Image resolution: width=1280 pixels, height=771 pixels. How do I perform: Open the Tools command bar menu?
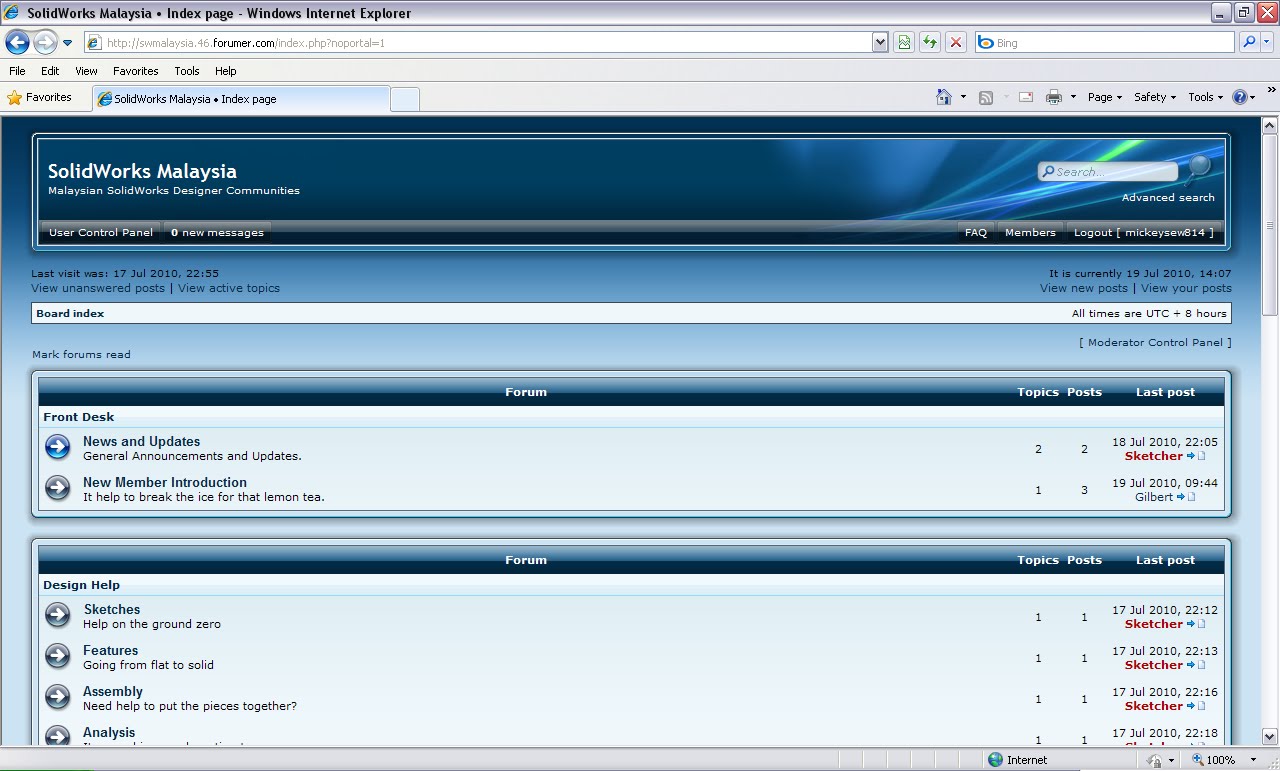[1205, 97]
